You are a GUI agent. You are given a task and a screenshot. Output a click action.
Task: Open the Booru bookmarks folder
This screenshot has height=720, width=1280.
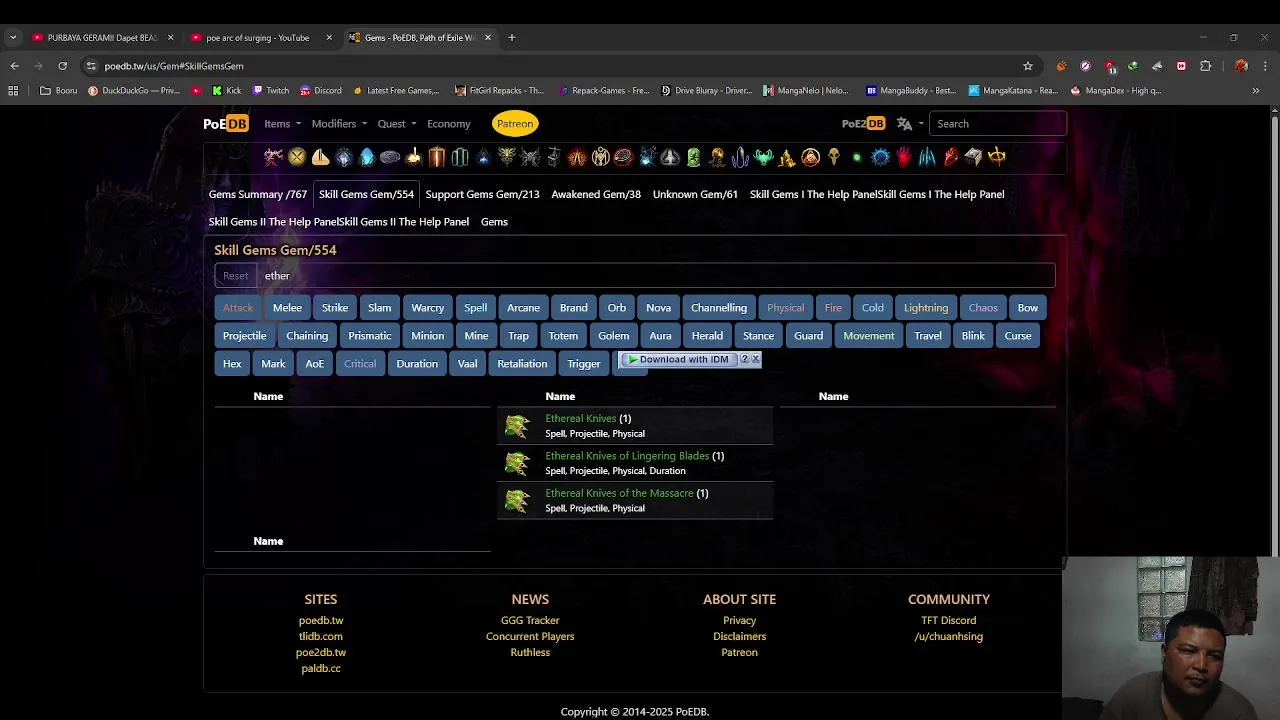click(59, 90)
